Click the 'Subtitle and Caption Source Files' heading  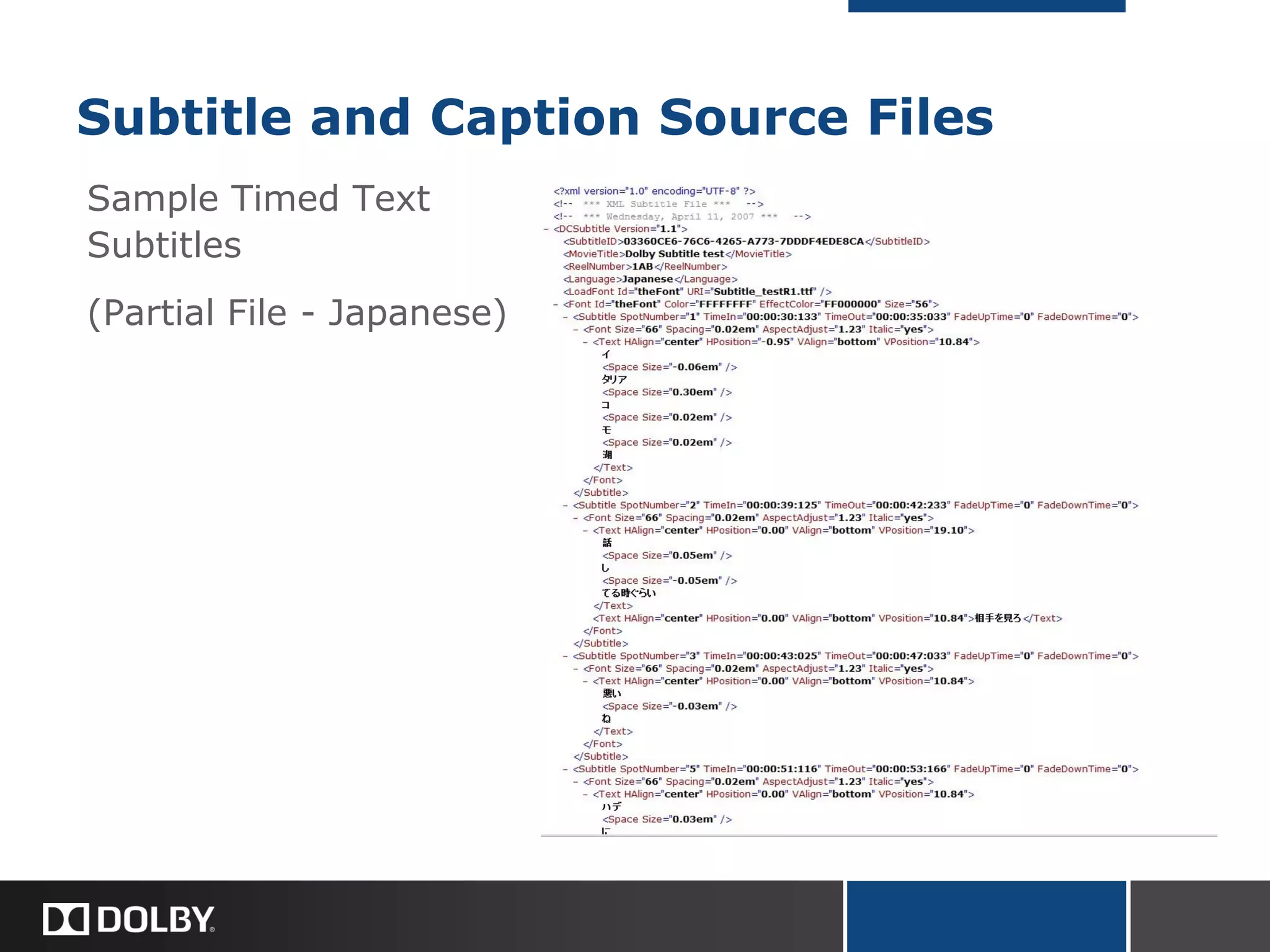[x=535, y=118]
